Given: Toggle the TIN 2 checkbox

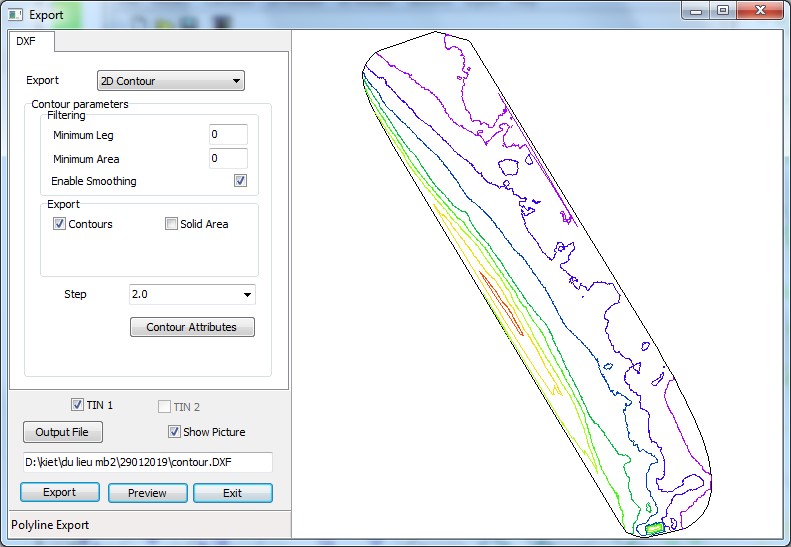Looking at the screenshot, I should 164,407.
